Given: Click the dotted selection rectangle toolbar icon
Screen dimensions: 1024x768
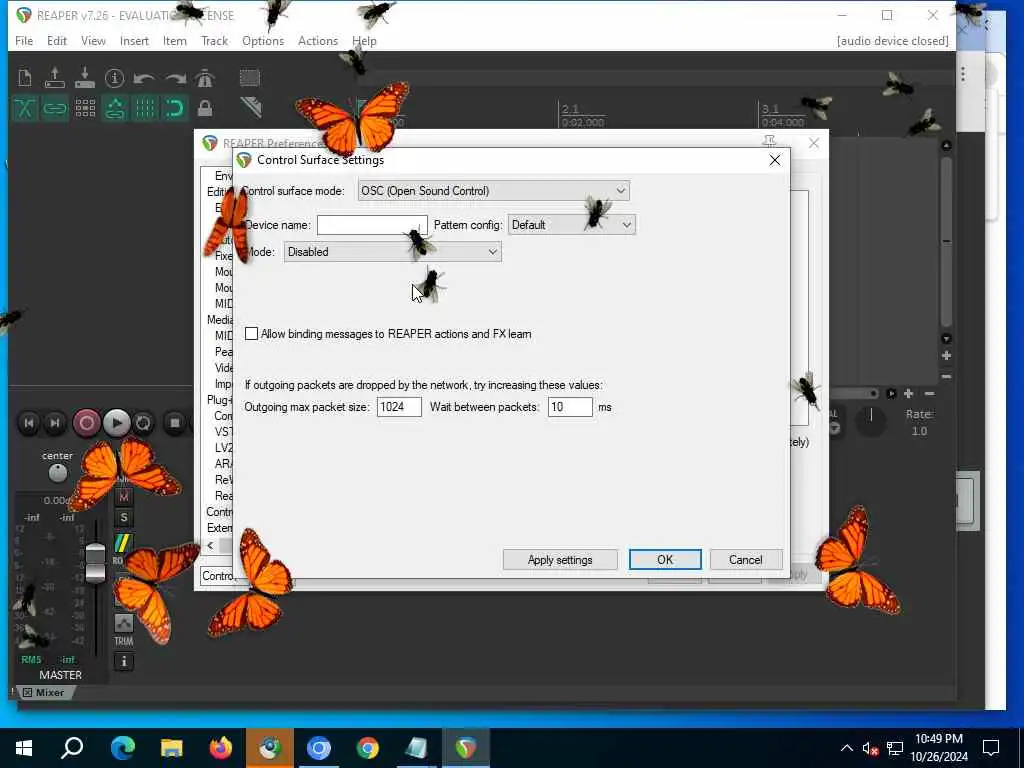Looking at the screenshot, I should click(249, 78).
